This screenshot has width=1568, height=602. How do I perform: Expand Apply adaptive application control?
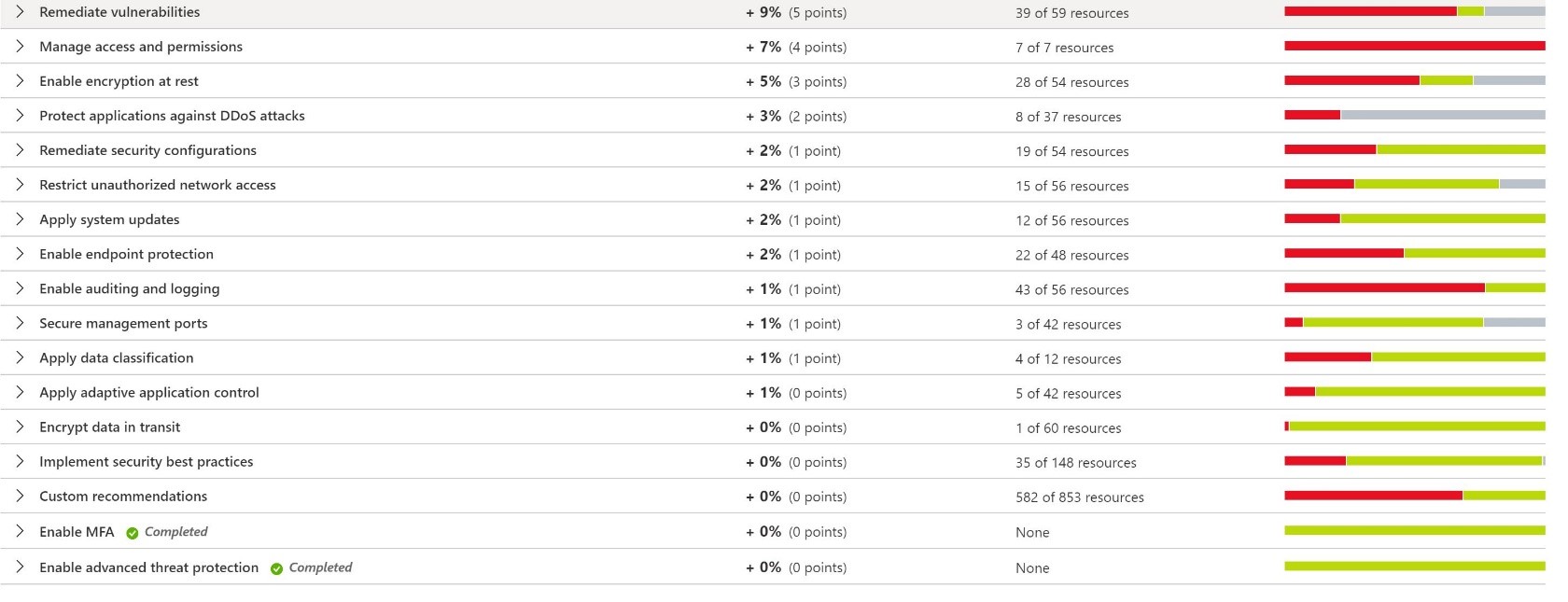pos(20,392)
